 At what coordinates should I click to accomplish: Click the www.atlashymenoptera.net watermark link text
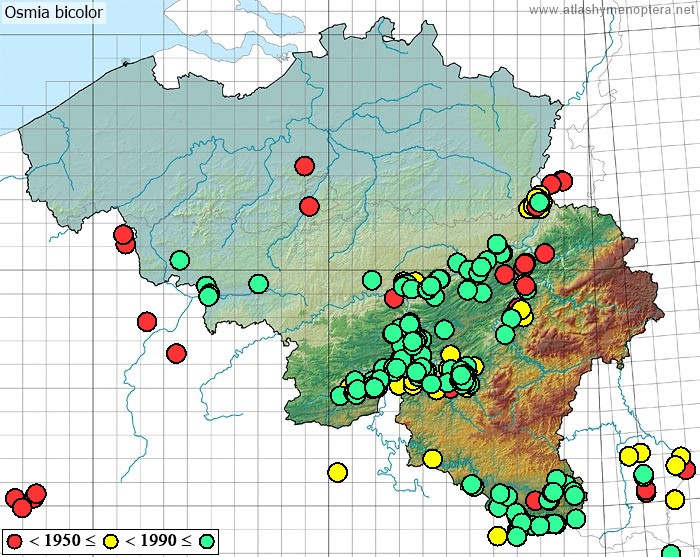pyautogui.click(x=612, y=9)
